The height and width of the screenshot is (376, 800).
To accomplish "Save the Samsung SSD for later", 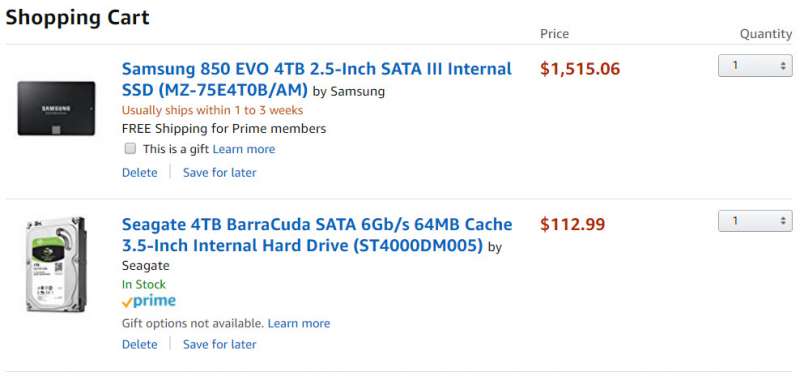I will tap(219, 172).
